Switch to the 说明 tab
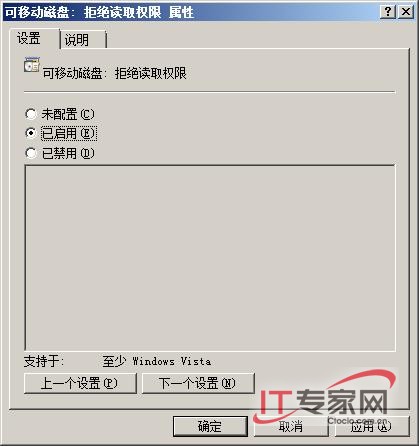Image resolution: width=419 pixels, height=446 pixels. pos(83,40)
